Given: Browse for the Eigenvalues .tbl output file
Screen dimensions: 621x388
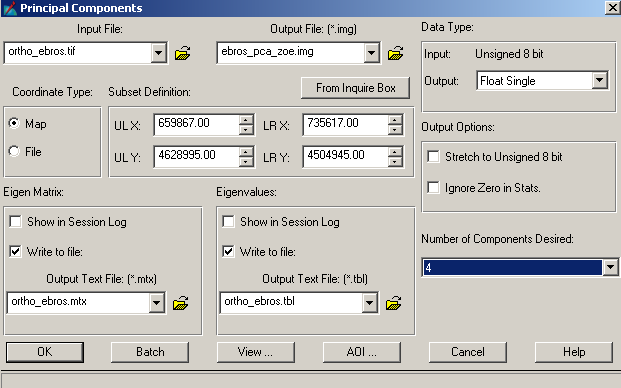Looking at the screenshot, I should pyautogui.click(x=393, y=303).
